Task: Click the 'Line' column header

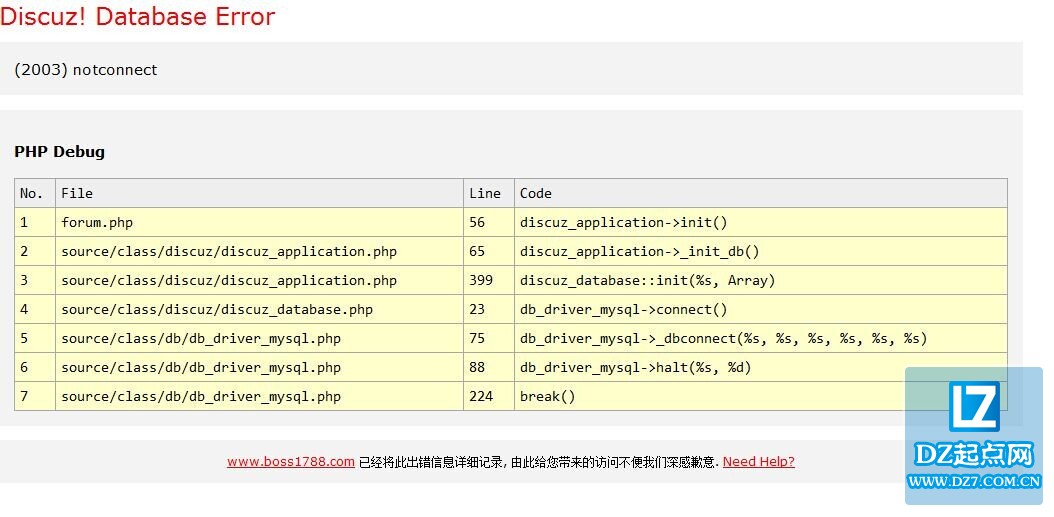Action: (x=489, y=194)
